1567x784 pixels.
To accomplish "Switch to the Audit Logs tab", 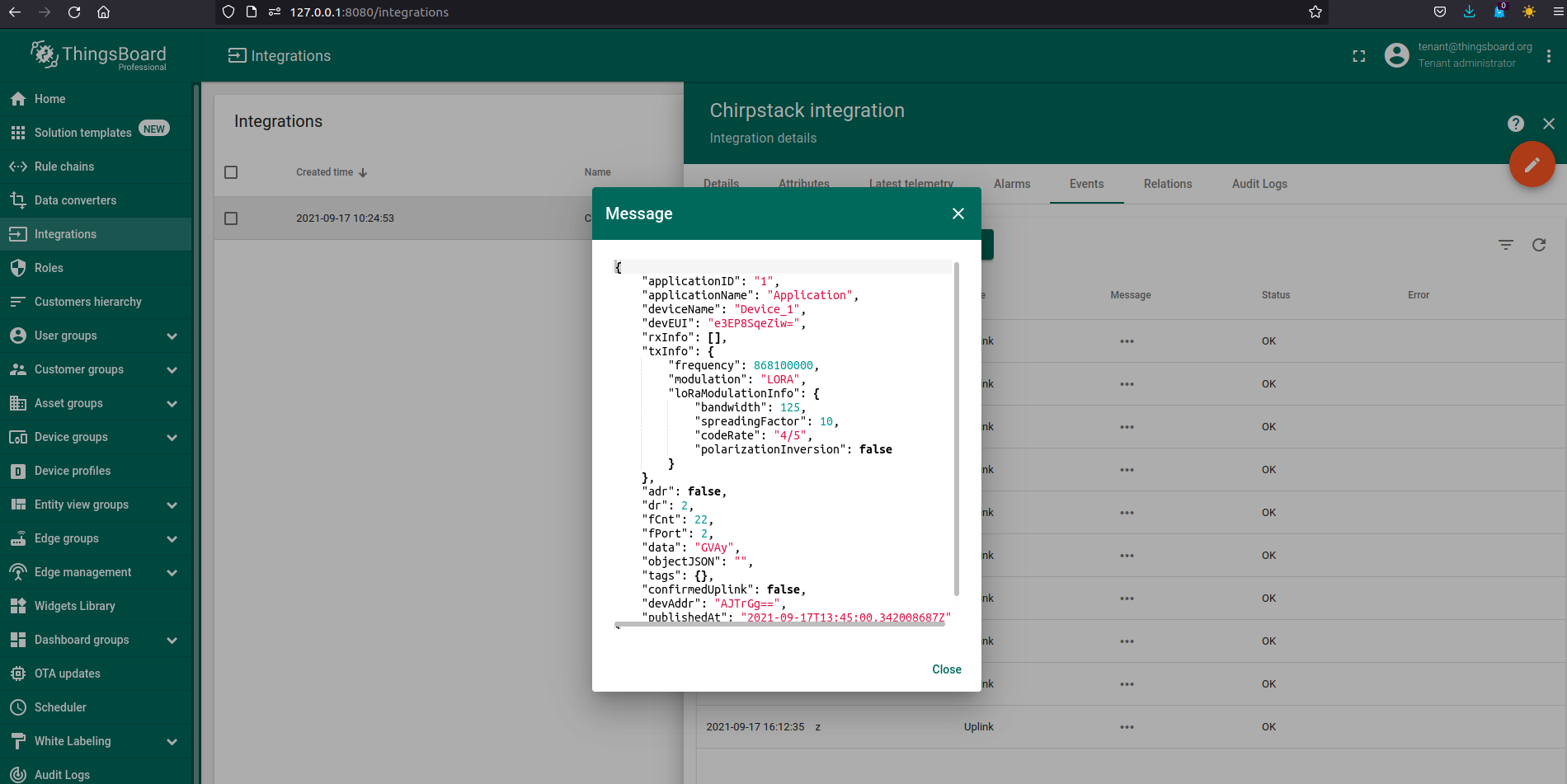I will [1259, 184].
